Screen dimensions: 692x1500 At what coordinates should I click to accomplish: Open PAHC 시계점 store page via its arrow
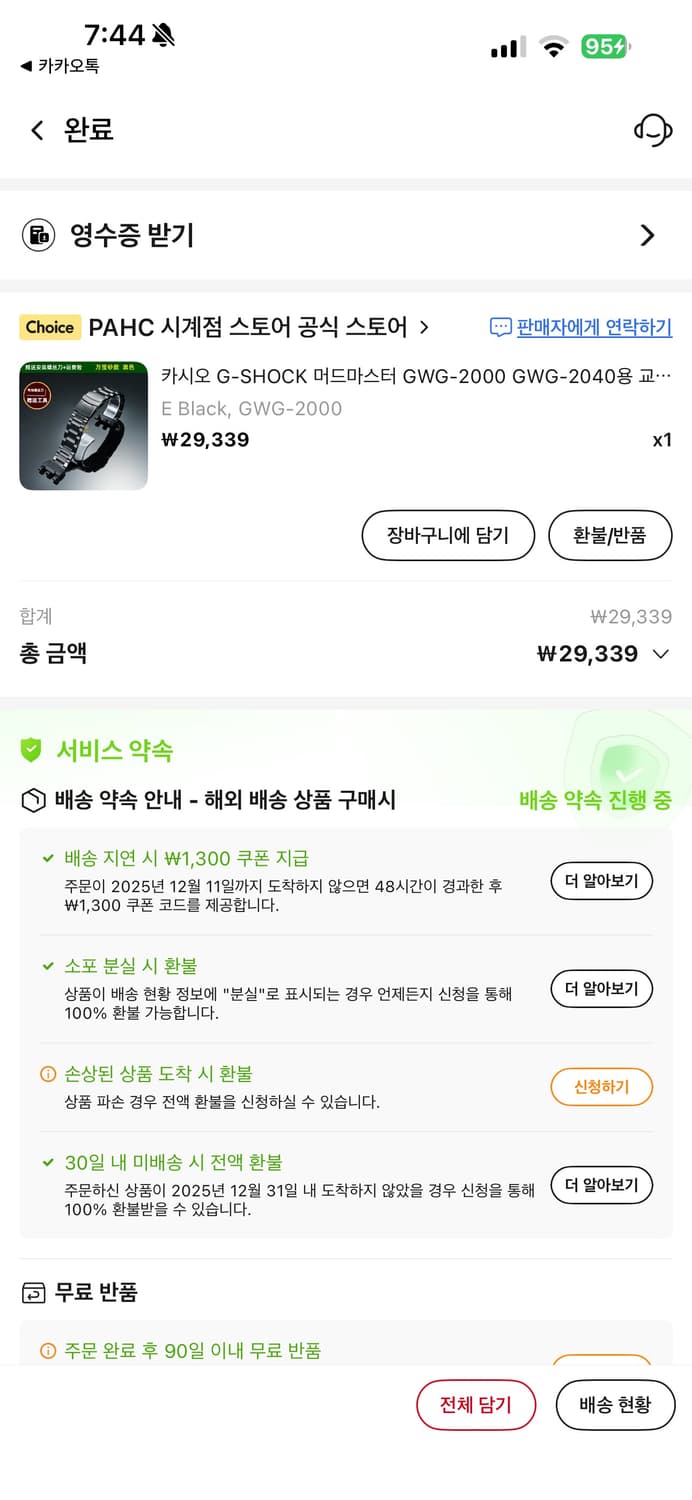pyautogui.click(x=424, y=327)
